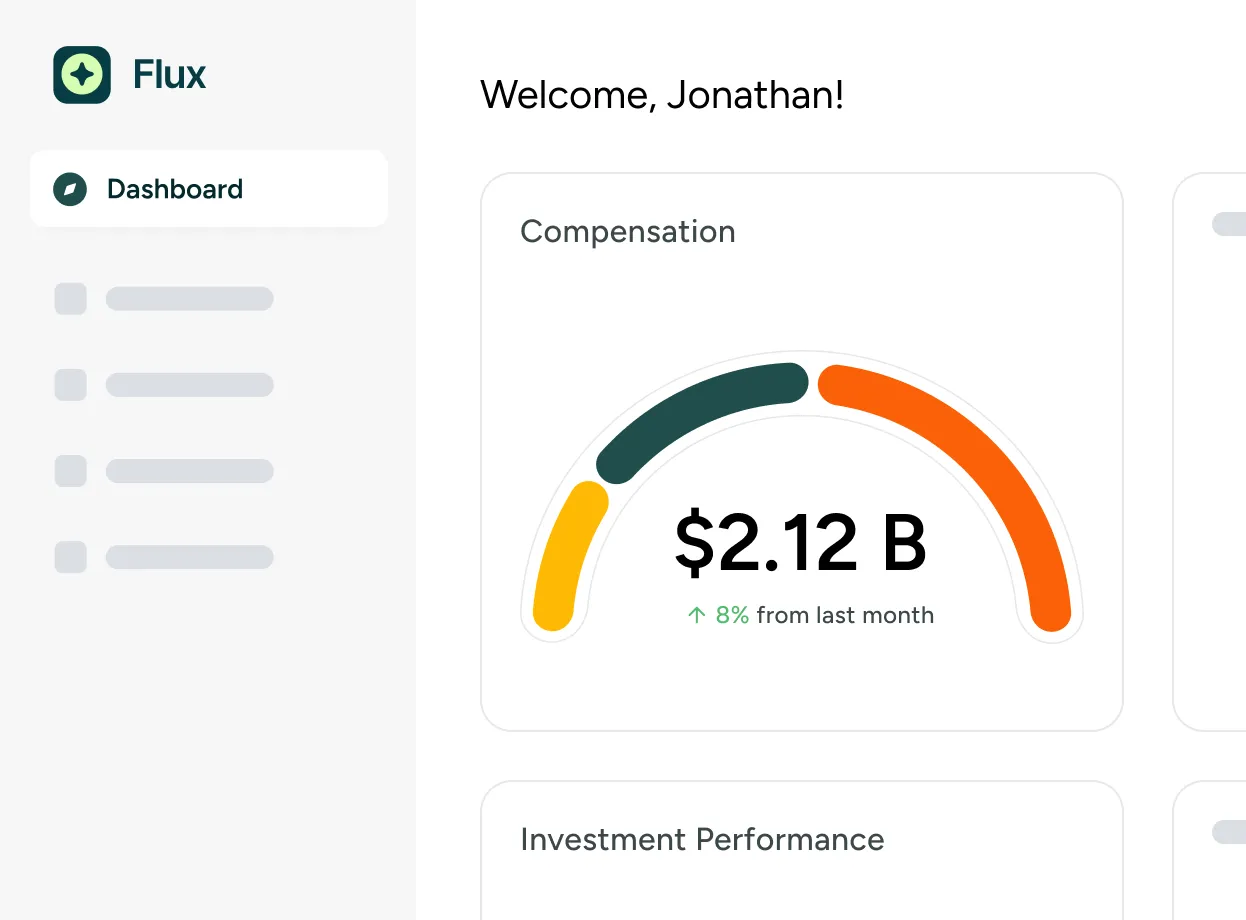1246x920 pixels.
Task: Select the second placeholder sidebar menu label
Action: pyautogui.click(x=189, y=385)
